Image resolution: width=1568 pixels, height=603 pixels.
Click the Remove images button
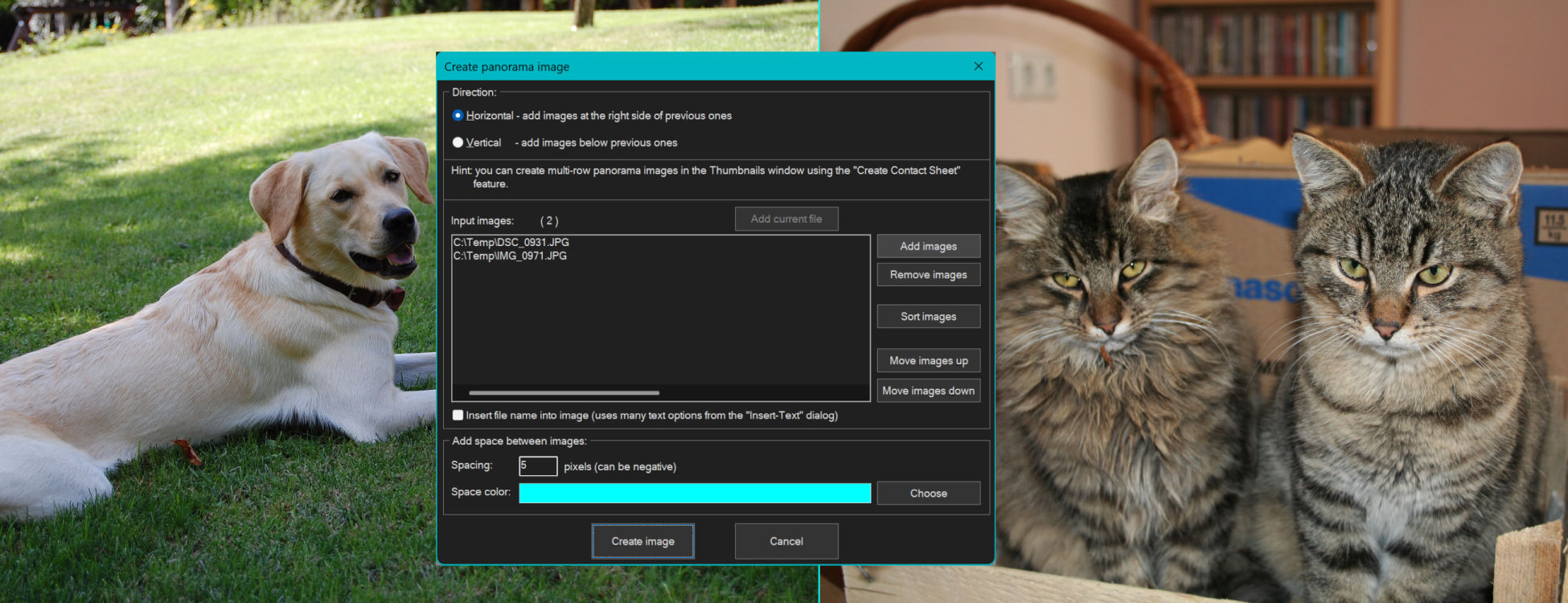[928, 275]
